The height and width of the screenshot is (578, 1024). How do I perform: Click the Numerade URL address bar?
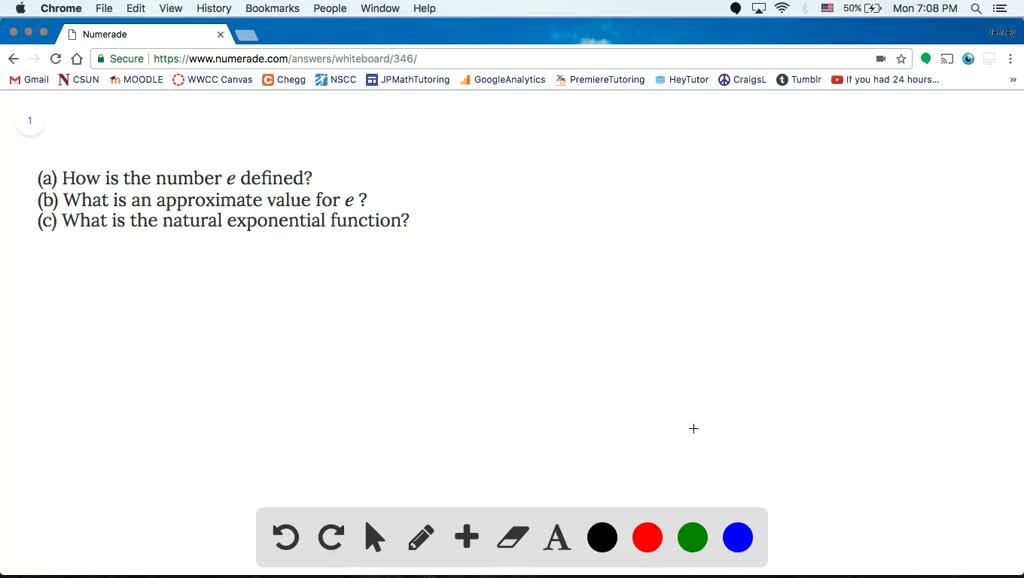click(501, 59)
